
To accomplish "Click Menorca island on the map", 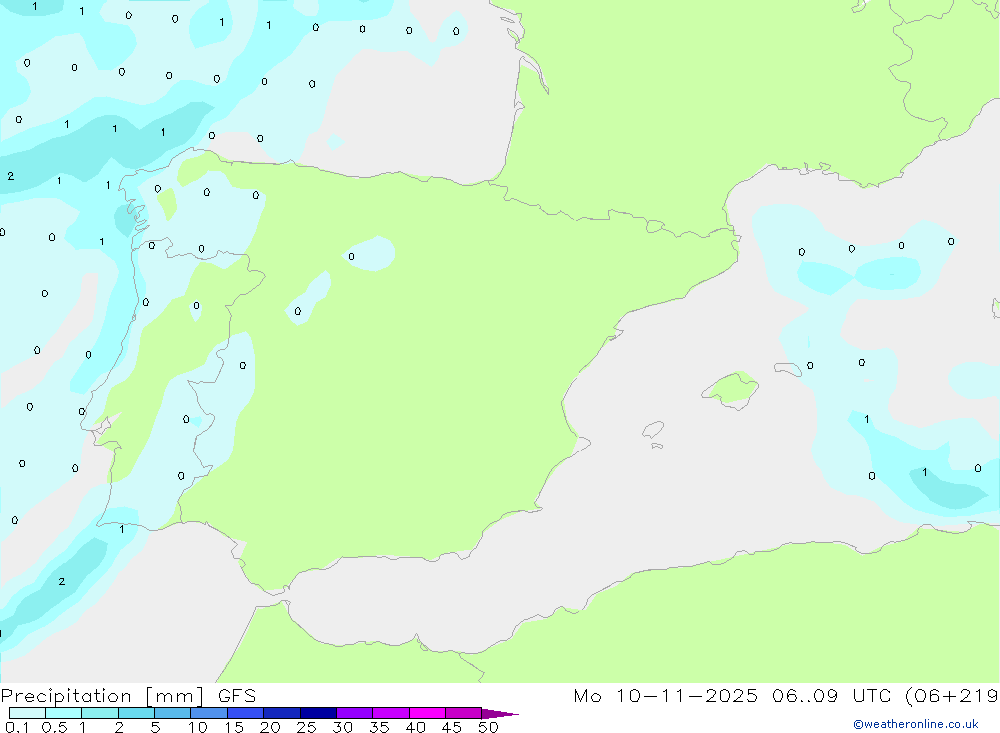I will (x=788, y=369).
